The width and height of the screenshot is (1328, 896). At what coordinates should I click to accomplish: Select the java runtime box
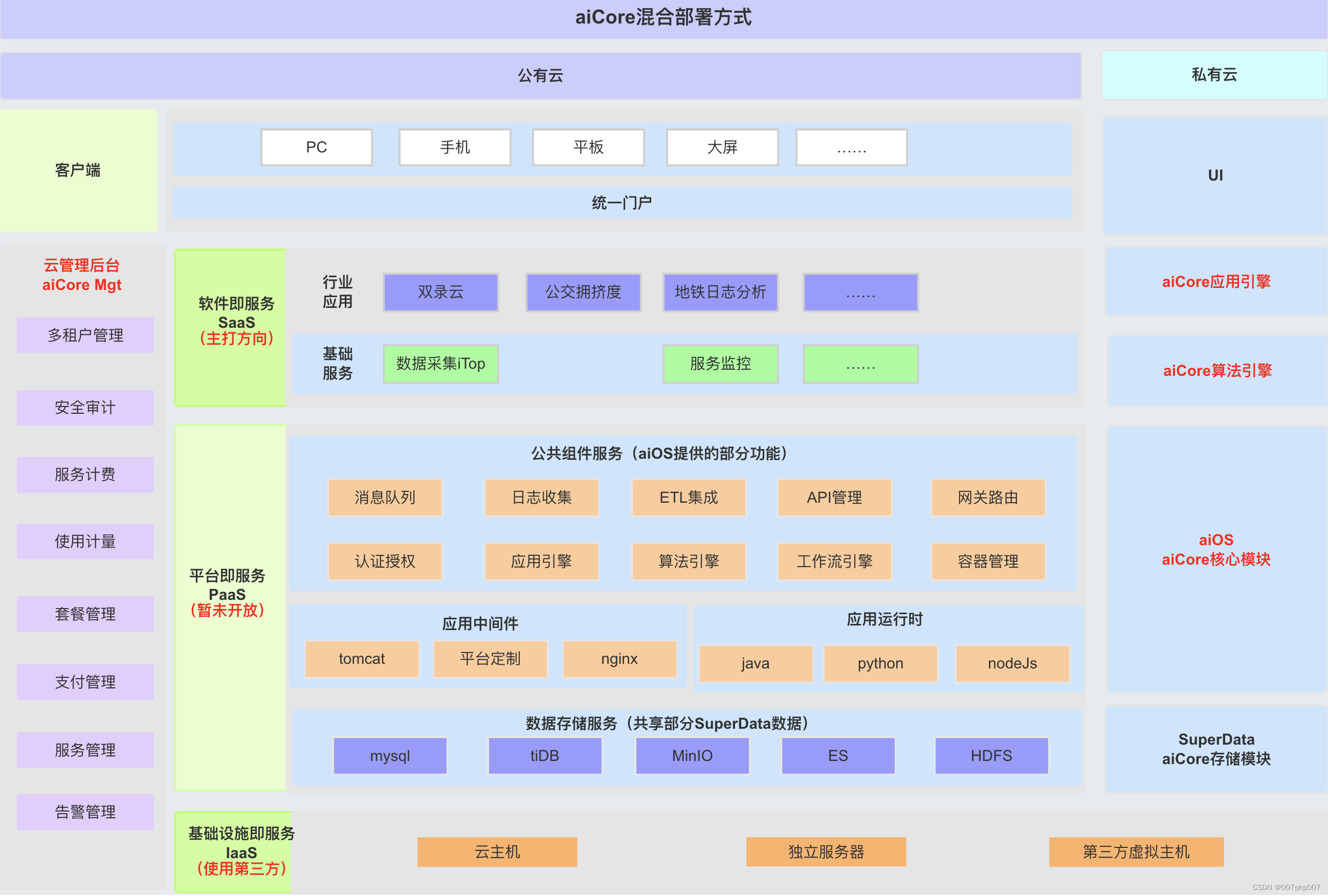[756, 664]
